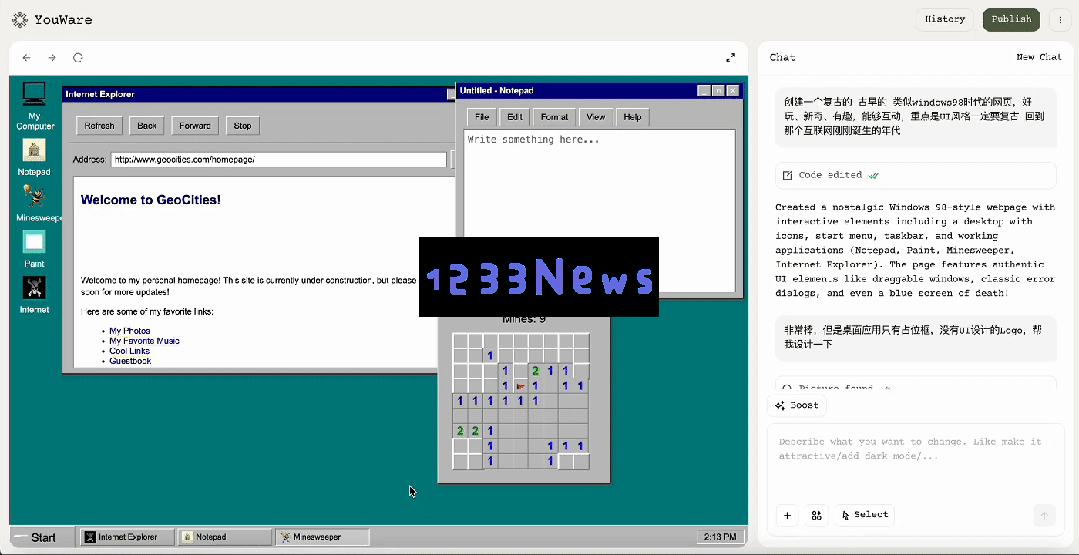Expand the preview to fullscreen
This screenshot has height=555, width=1079.
pos(731,58)
